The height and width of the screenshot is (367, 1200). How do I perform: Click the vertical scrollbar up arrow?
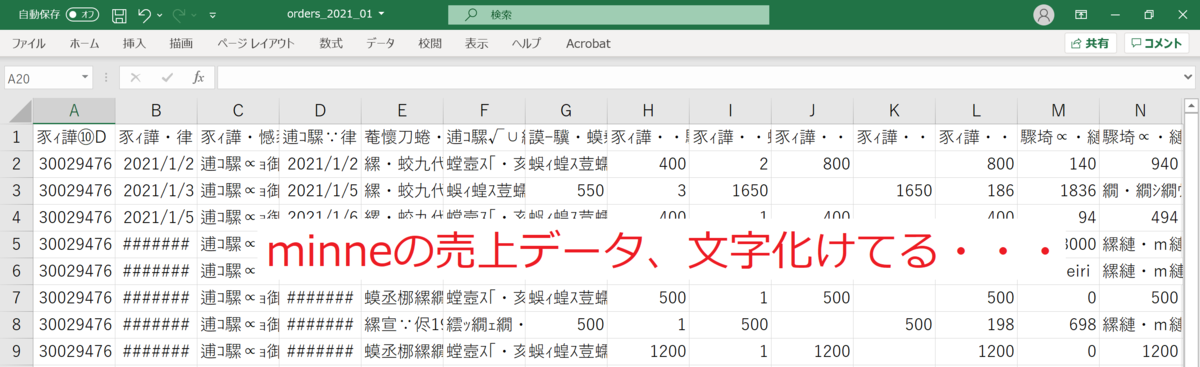[1191, 106]
